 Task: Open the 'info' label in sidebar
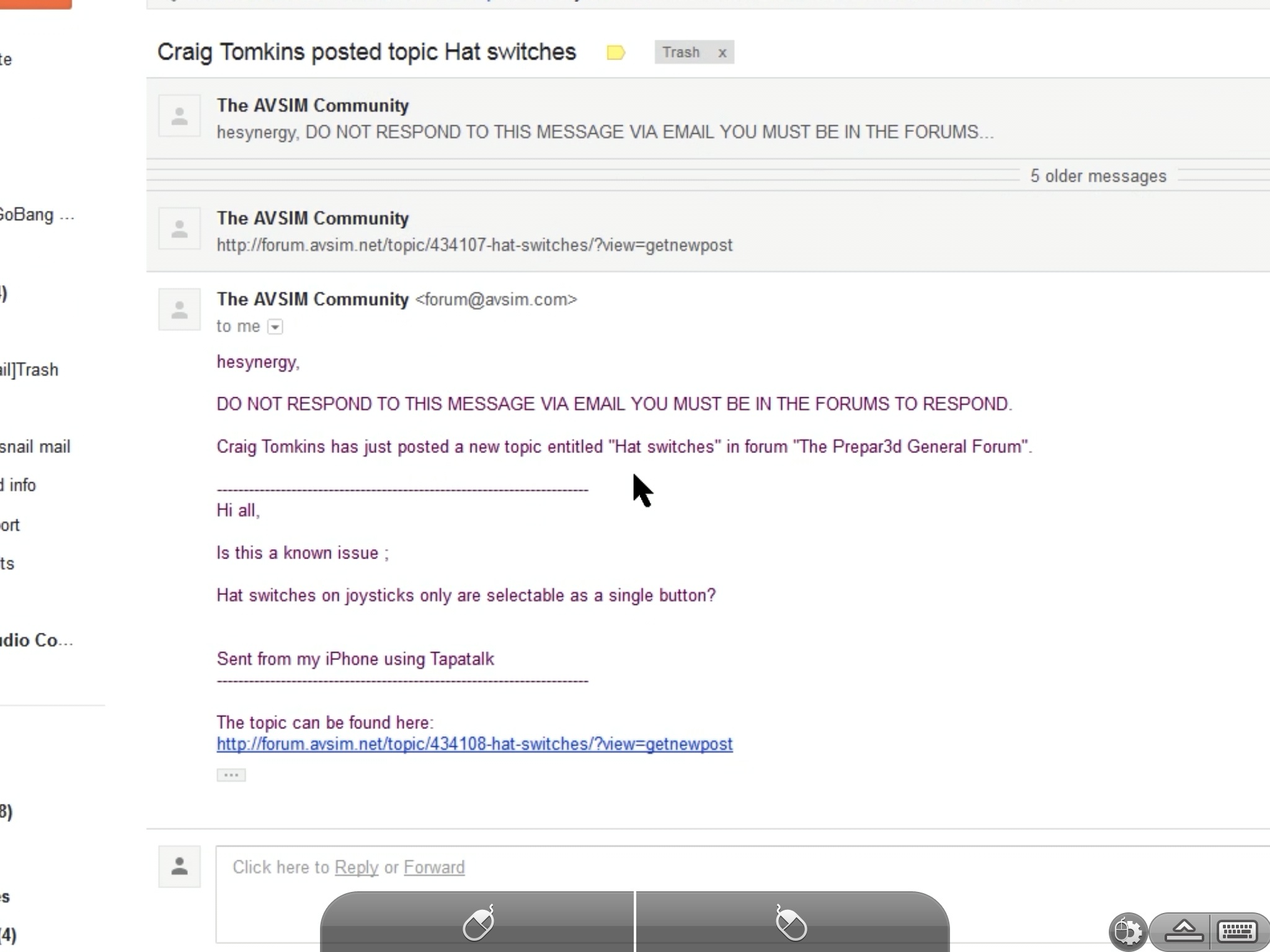[18, 485]
